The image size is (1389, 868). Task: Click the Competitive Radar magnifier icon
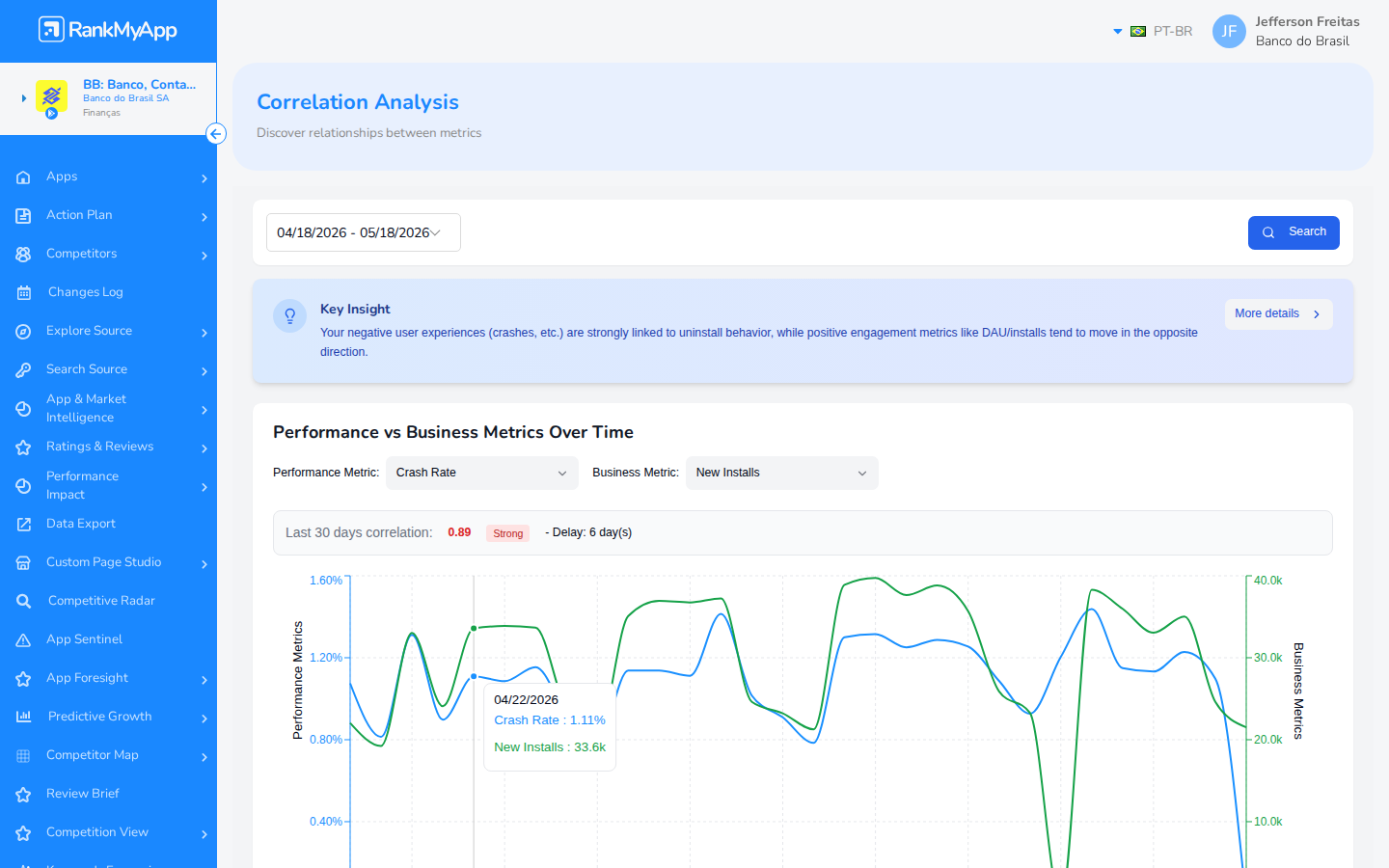coord(24,602)
